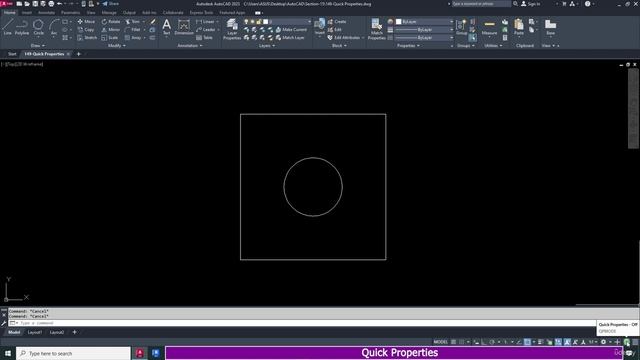Activate the Stretch command
The image size is (640, 360).
pos(87,38)
